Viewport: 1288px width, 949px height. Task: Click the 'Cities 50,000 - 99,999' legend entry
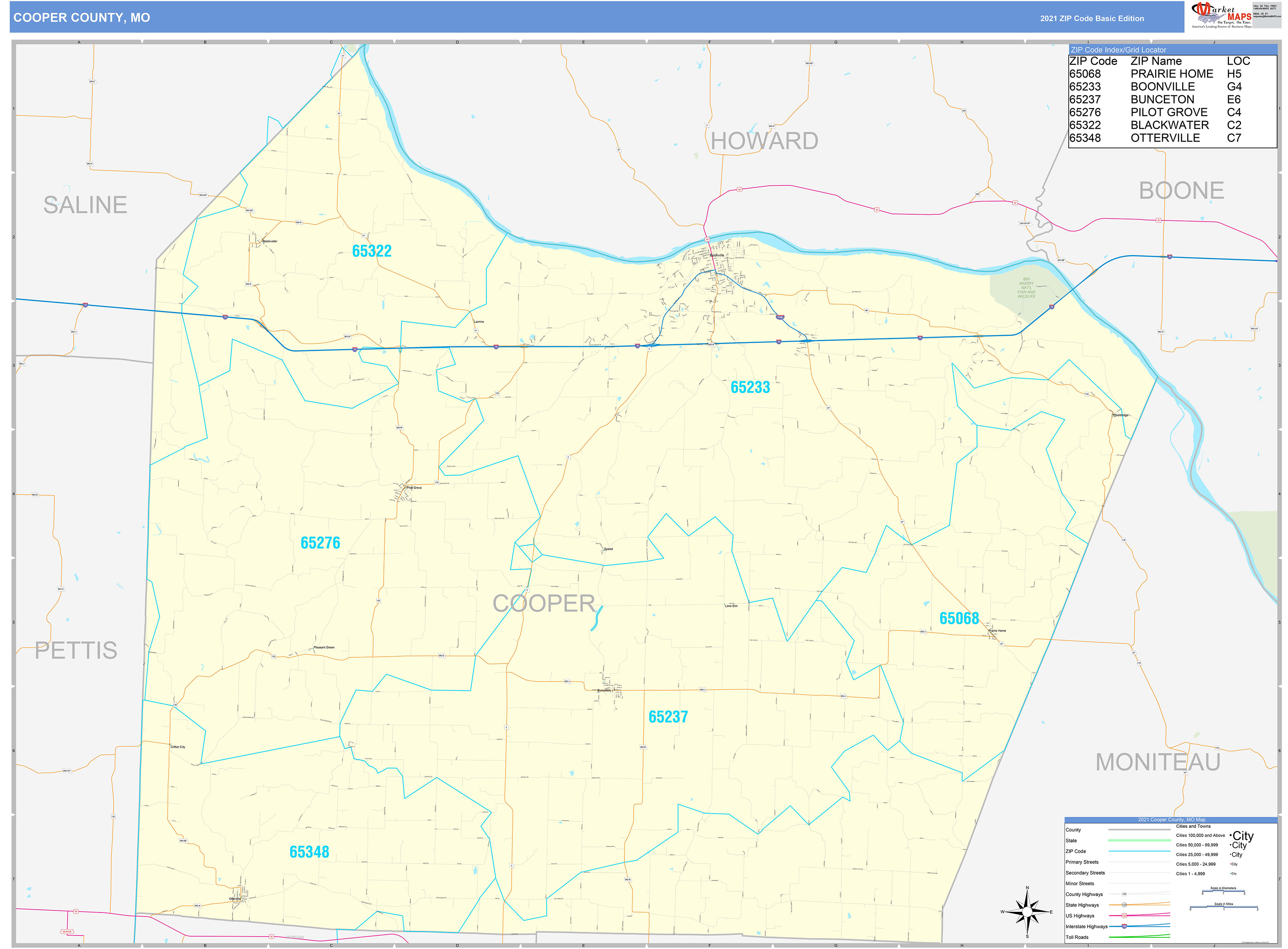pos(1197,845)
